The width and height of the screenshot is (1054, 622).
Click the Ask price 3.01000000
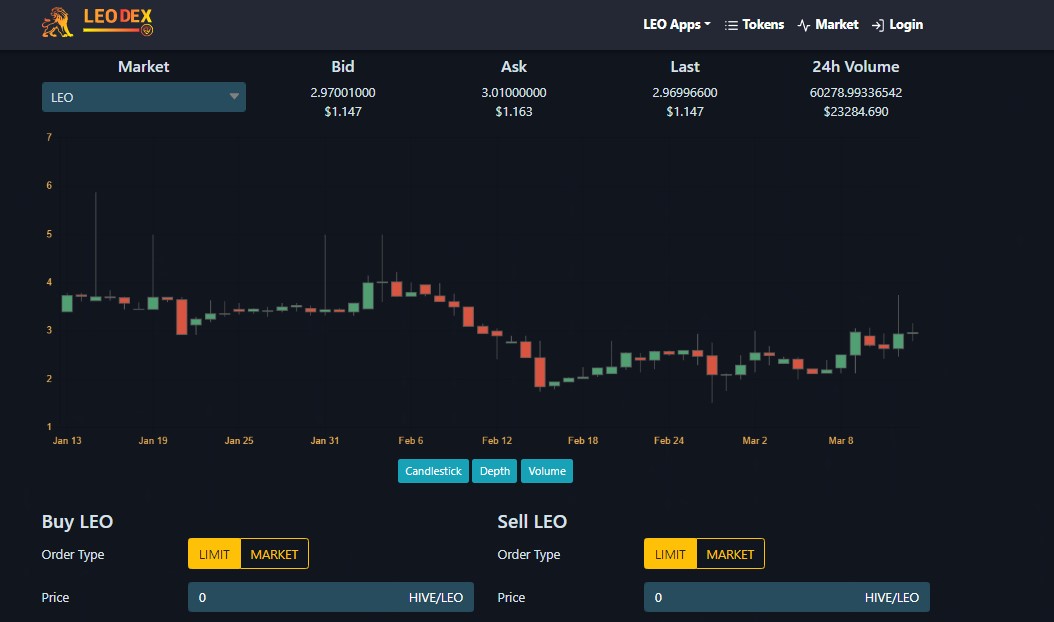[x=514, y=93]
